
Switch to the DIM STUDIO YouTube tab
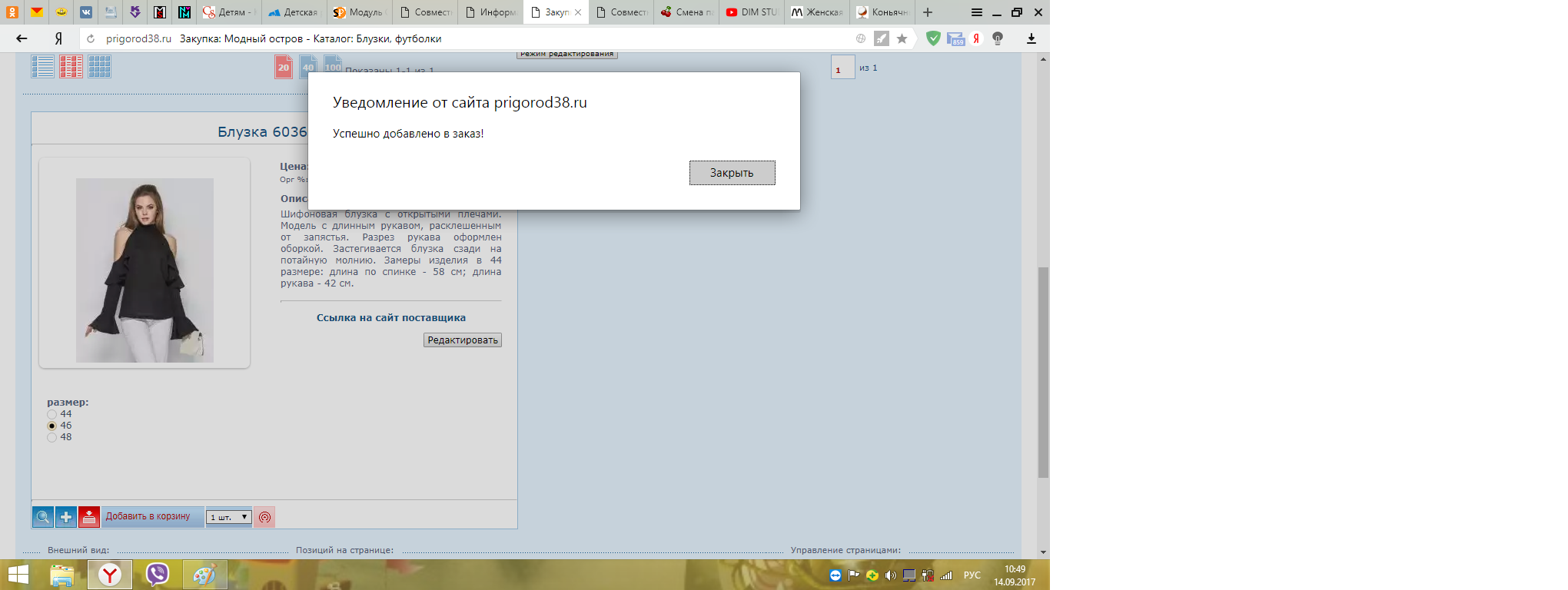click(752, 12)
